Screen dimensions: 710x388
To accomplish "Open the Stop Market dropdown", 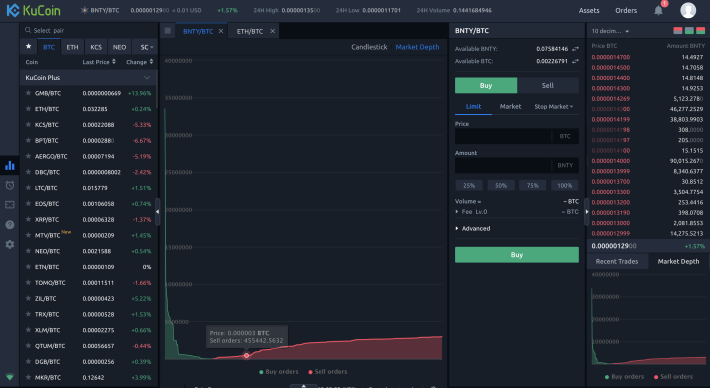I will (x=553, y=107).
